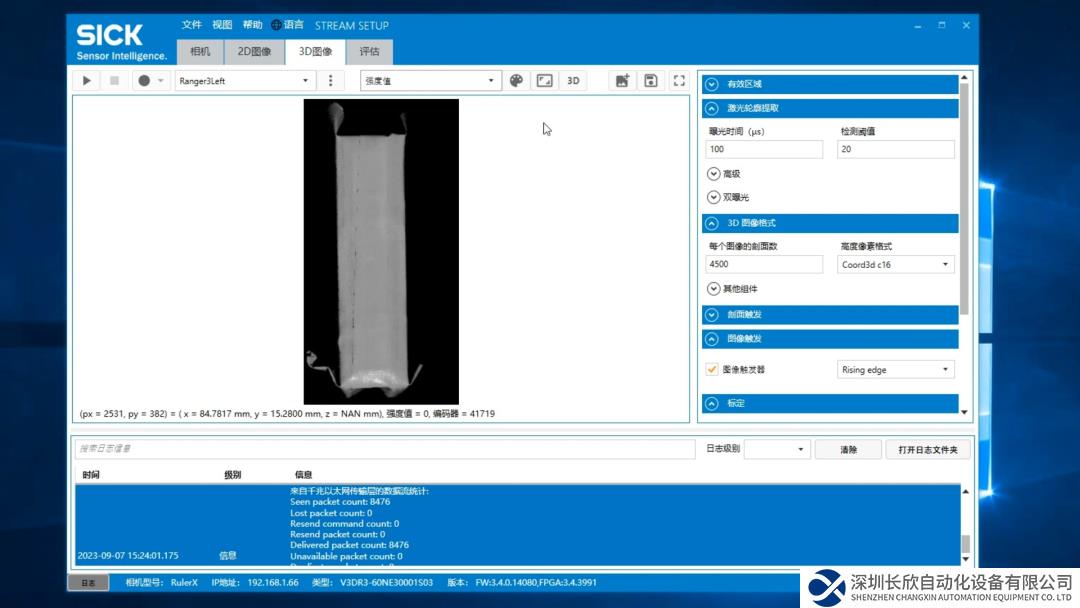Toggle fullscreen view icon

(679, 81)
